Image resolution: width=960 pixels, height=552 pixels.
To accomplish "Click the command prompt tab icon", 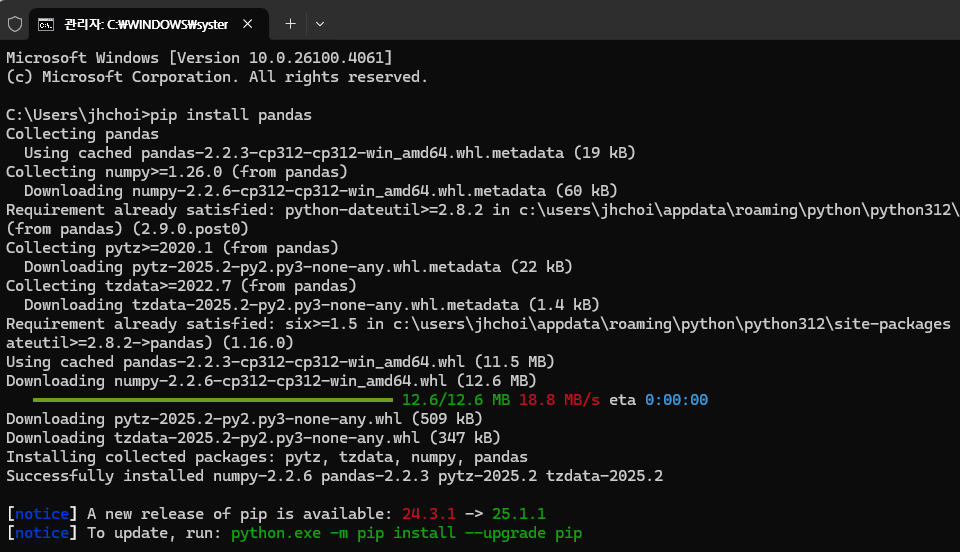I will [46, 24].
